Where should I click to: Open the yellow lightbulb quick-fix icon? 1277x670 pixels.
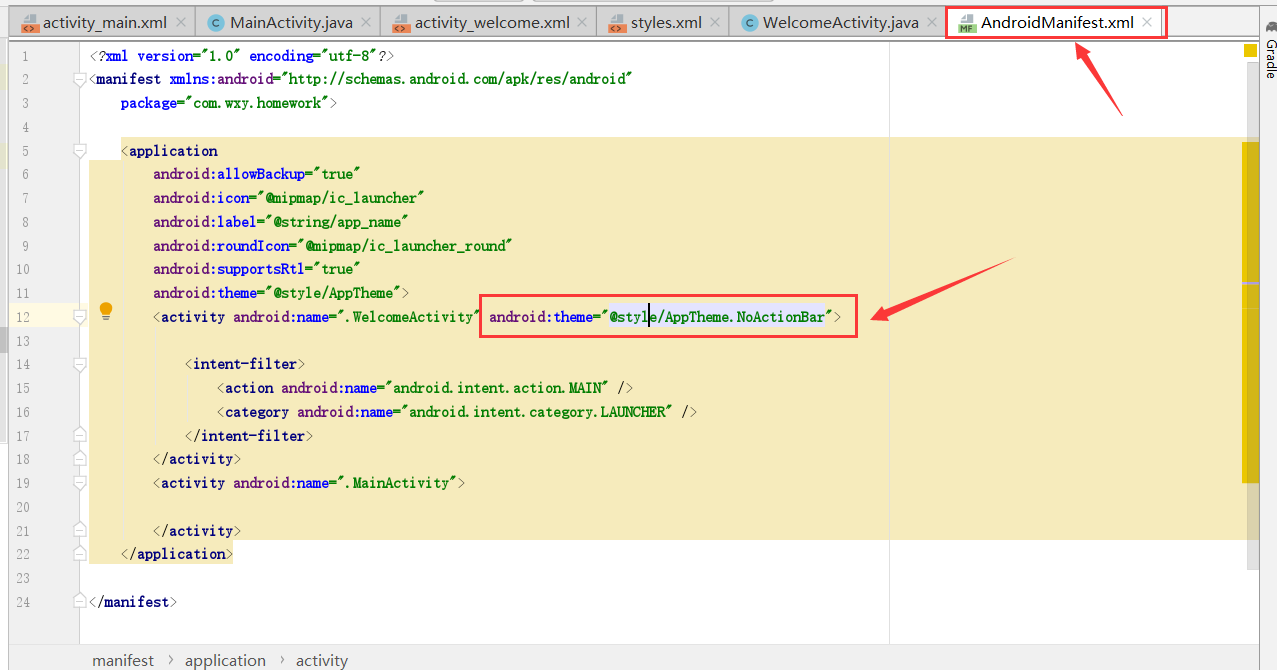tap(106, 312)
